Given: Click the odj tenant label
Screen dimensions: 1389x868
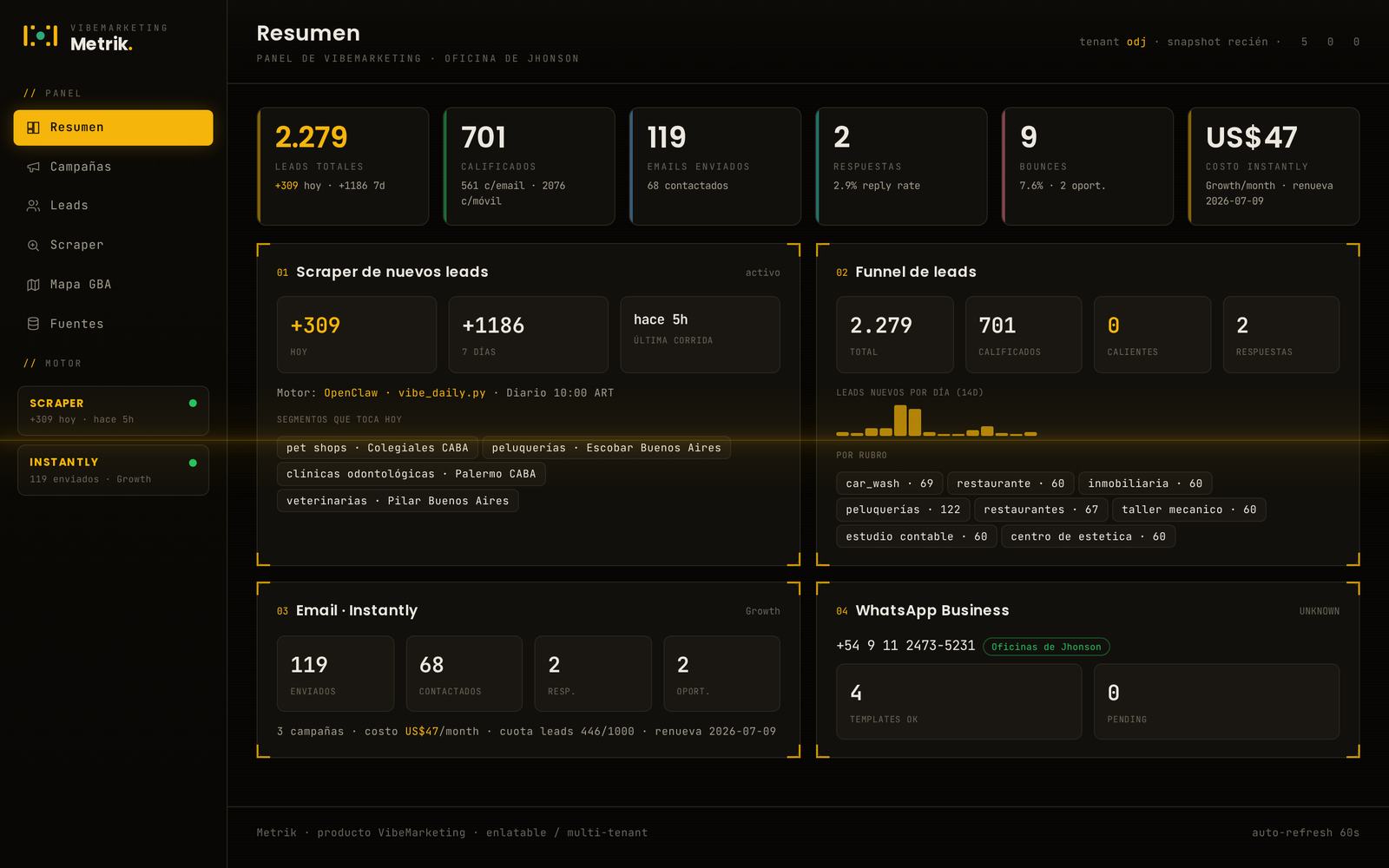Looking at the screenshot, I should [1136, 42].
